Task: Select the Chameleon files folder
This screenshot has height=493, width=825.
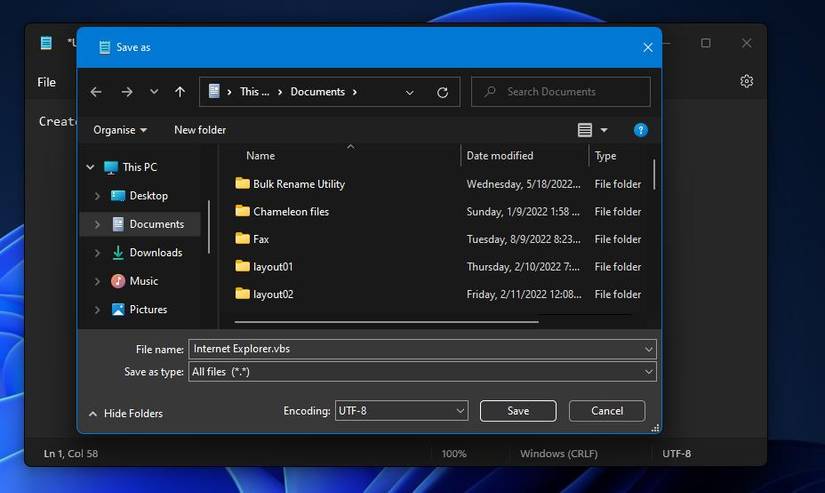Action: click(291, 212)
